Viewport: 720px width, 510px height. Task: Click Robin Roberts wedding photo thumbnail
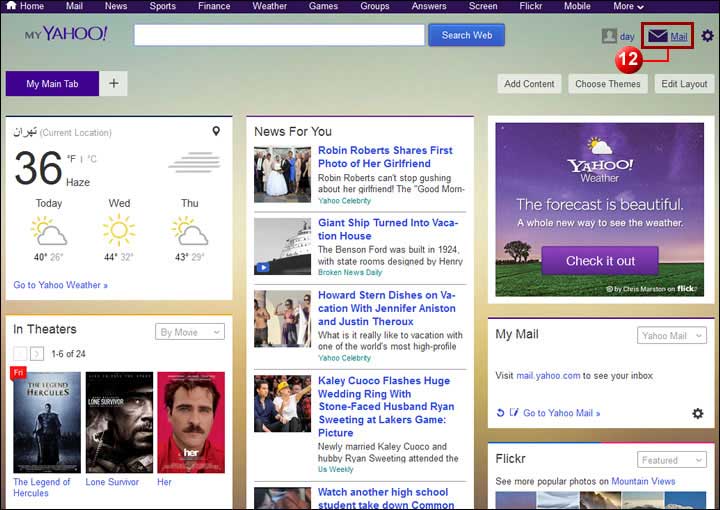[x=282, y=174]
